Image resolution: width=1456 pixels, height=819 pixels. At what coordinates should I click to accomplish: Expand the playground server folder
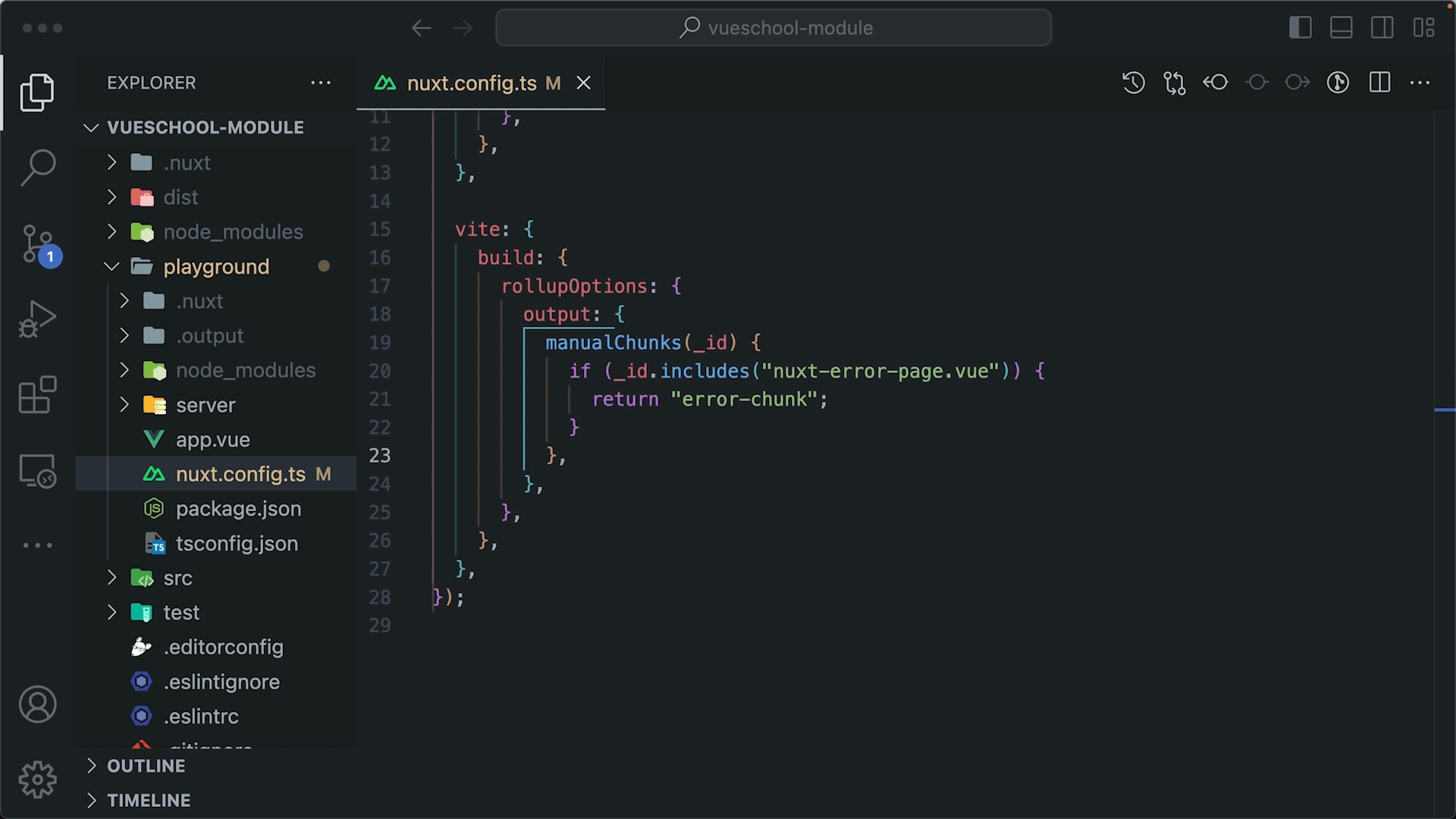click(216, 405)
